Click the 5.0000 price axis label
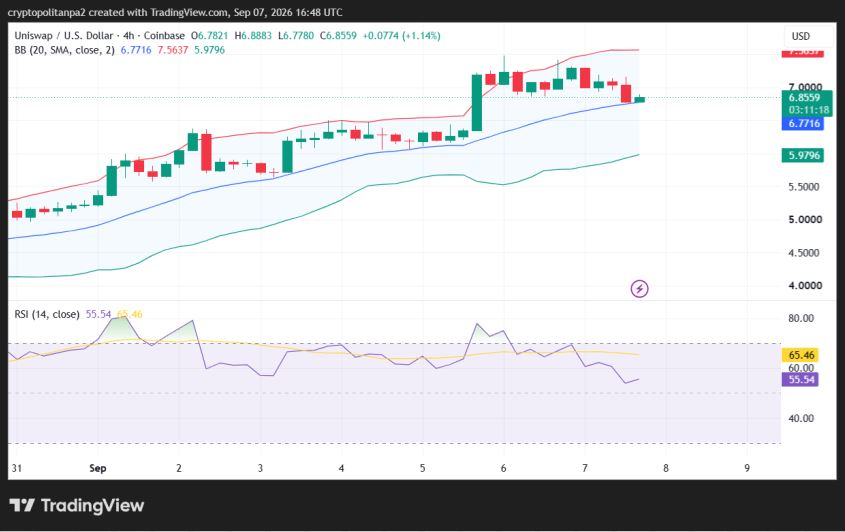845x532 pixels. pyautogui.click(x=805, y=220)
